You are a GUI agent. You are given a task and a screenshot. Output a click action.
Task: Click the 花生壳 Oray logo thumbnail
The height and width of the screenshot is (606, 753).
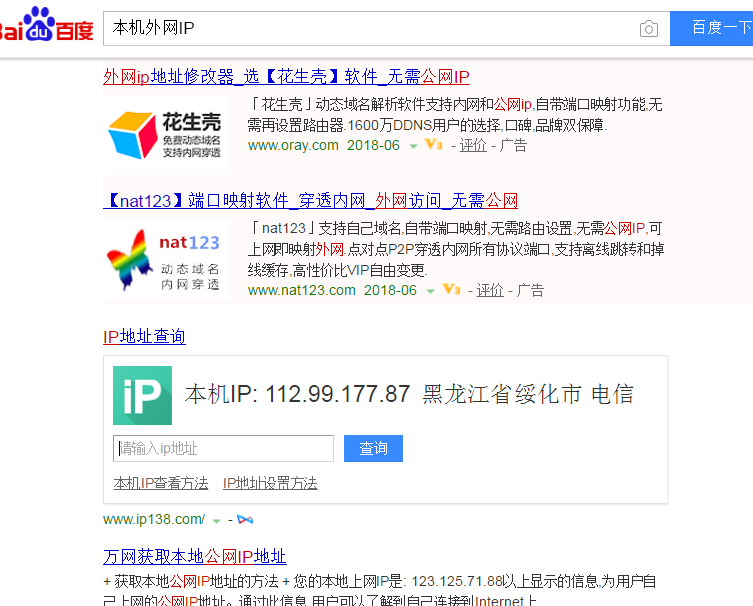coord(165,134)
